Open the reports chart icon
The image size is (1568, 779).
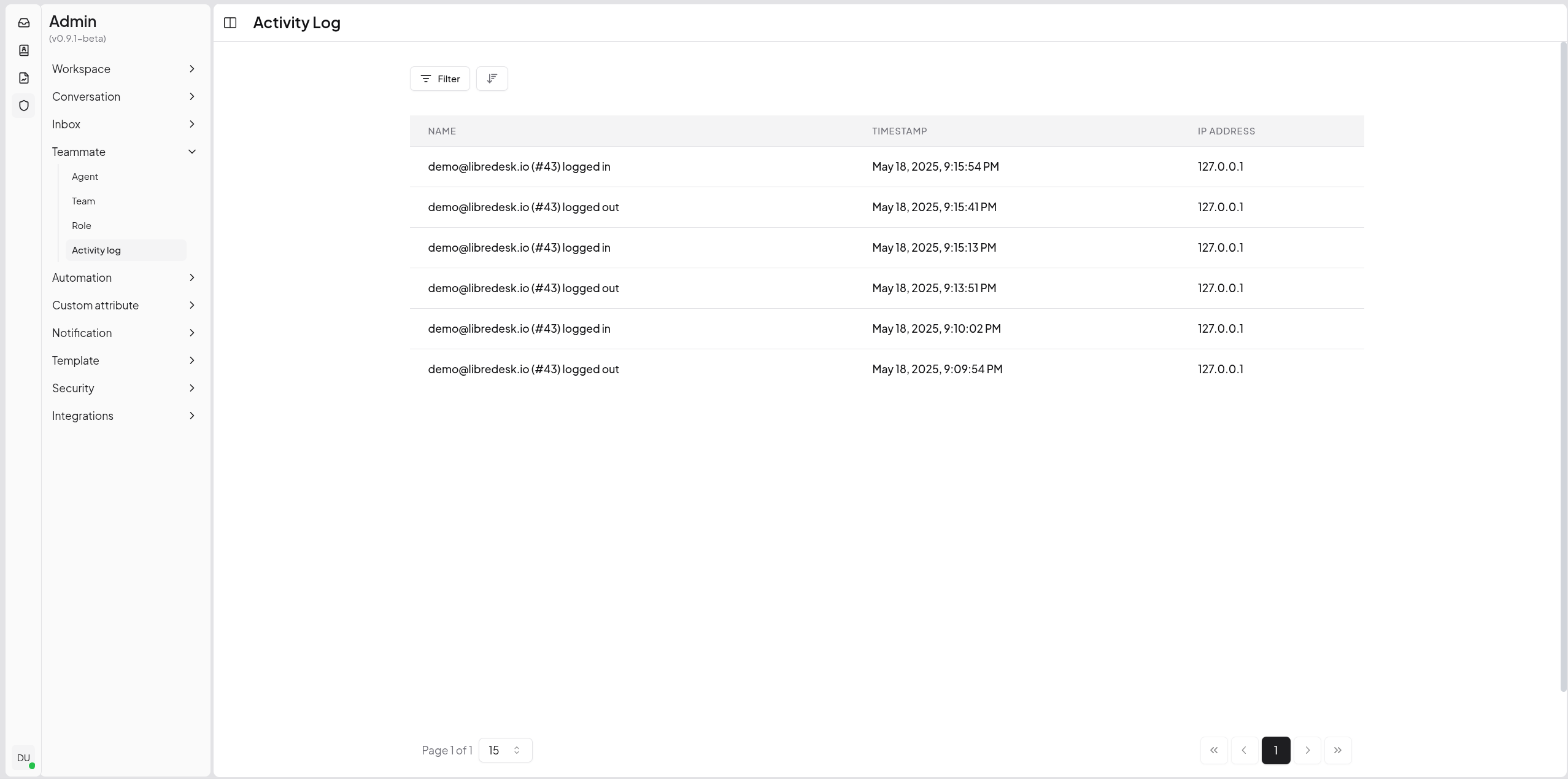(24, 78)
